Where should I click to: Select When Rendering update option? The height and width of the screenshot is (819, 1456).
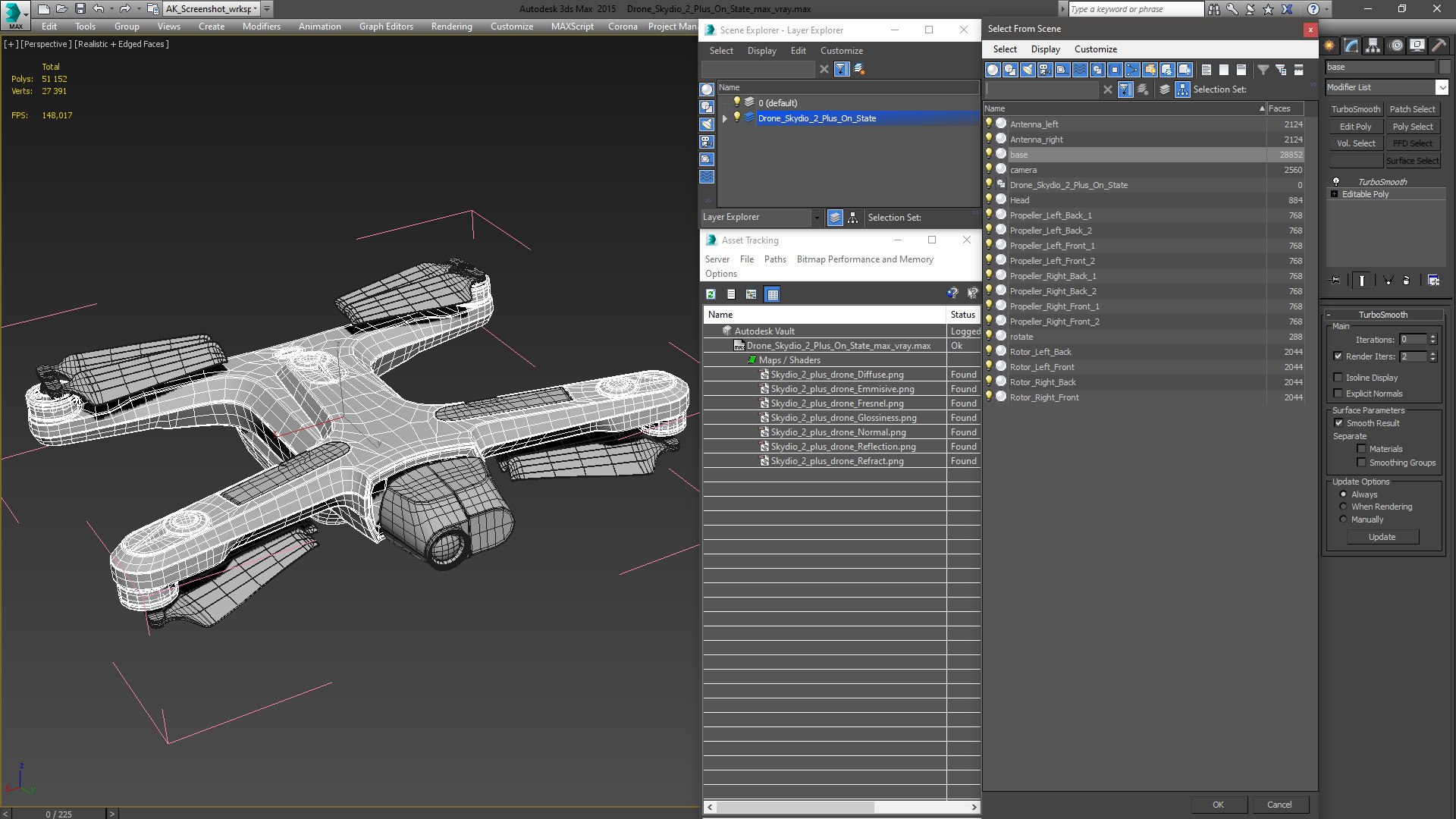click(1344, 507)
